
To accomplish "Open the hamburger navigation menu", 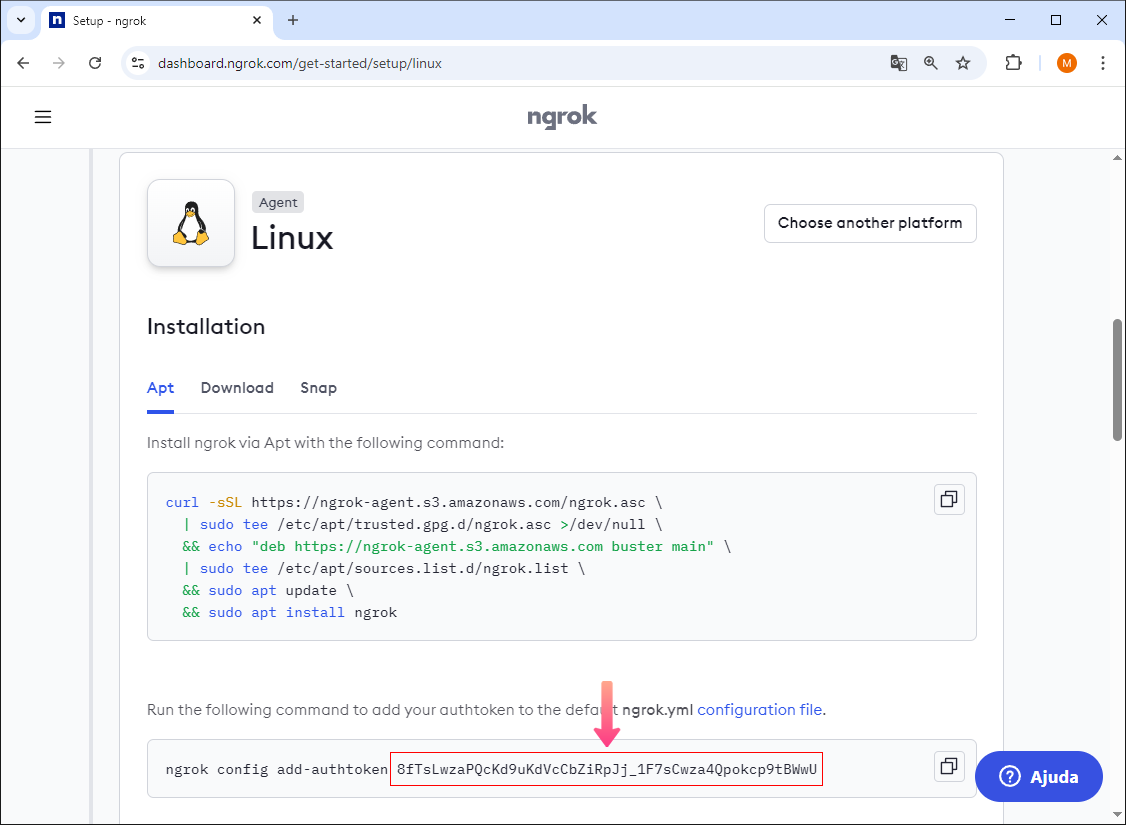I will click(x=43, y=117).
